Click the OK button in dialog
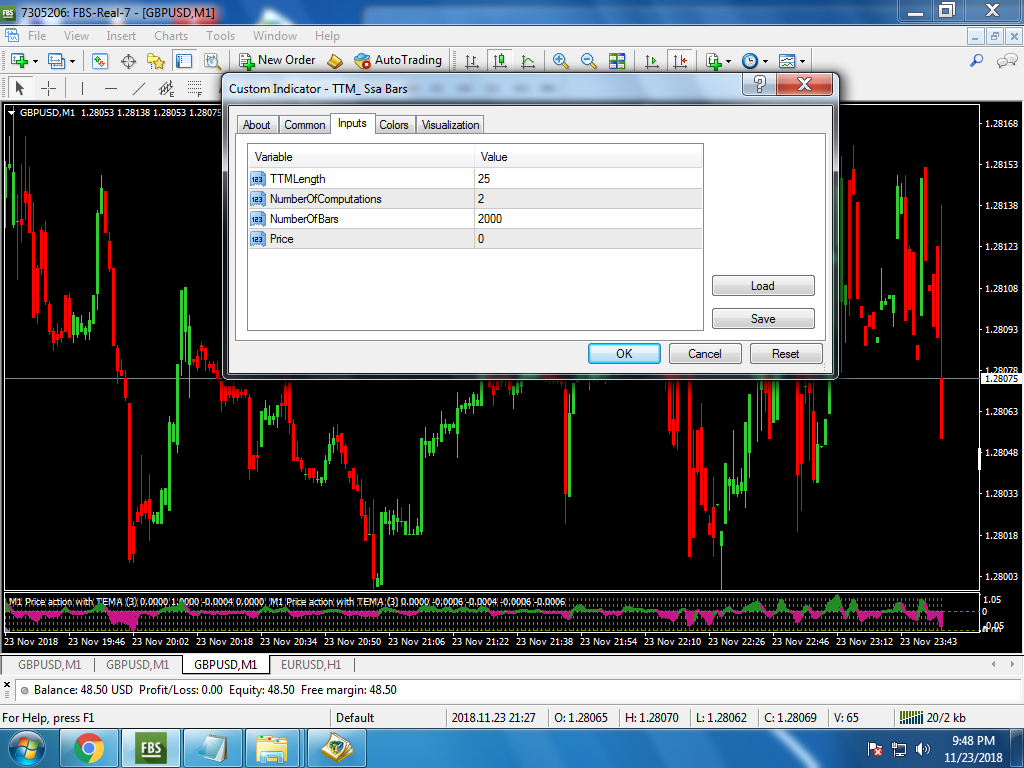This screenshot has height=768, width=1024. coord(624,353)
